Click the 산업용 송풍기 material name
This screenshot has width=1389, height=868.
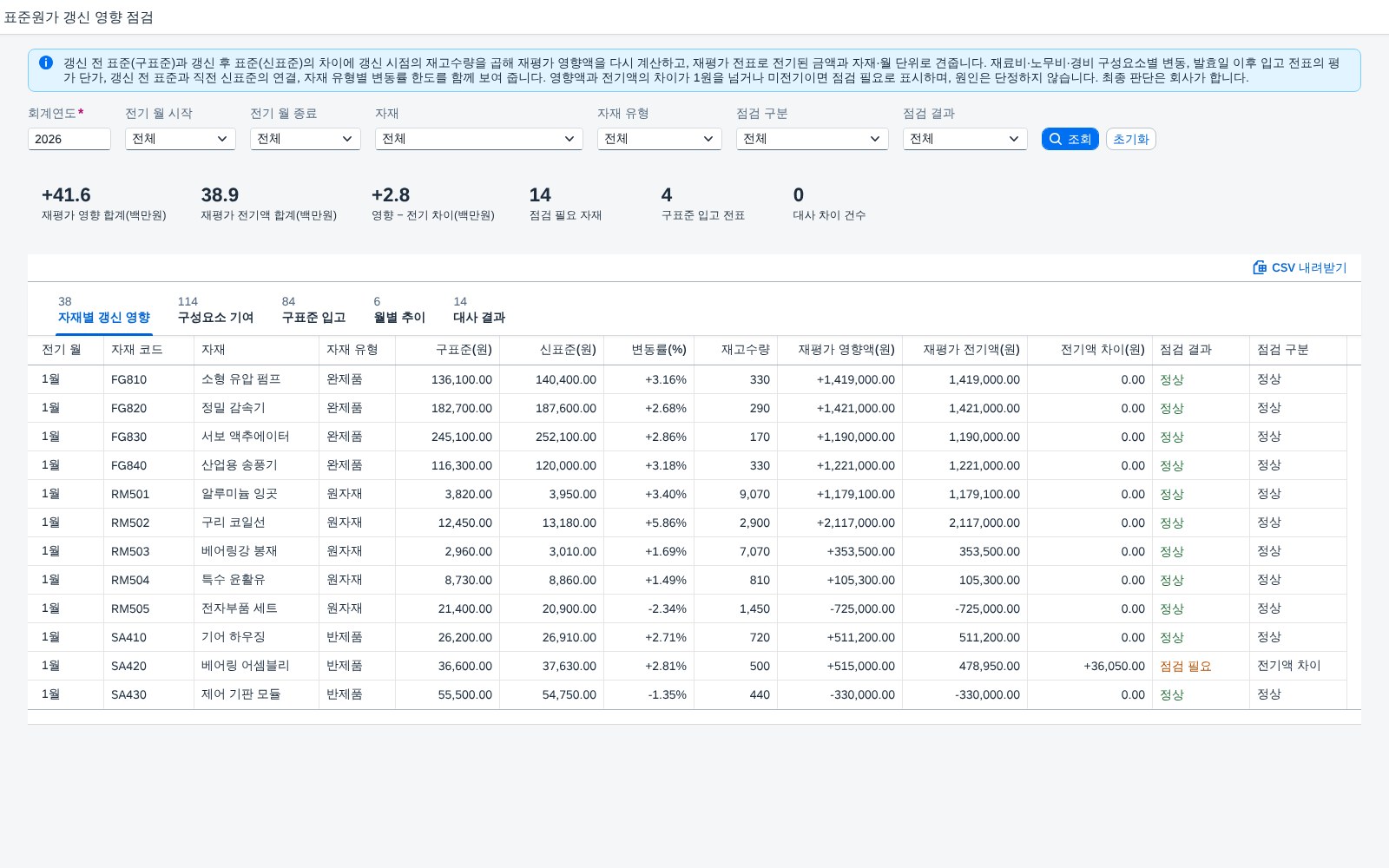240,465
